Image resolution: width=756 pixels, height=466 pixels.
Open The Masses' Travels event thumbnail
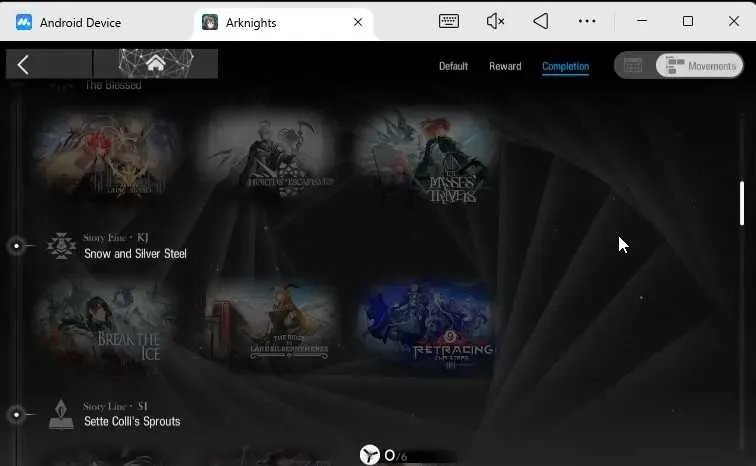[x=427, y=157]
